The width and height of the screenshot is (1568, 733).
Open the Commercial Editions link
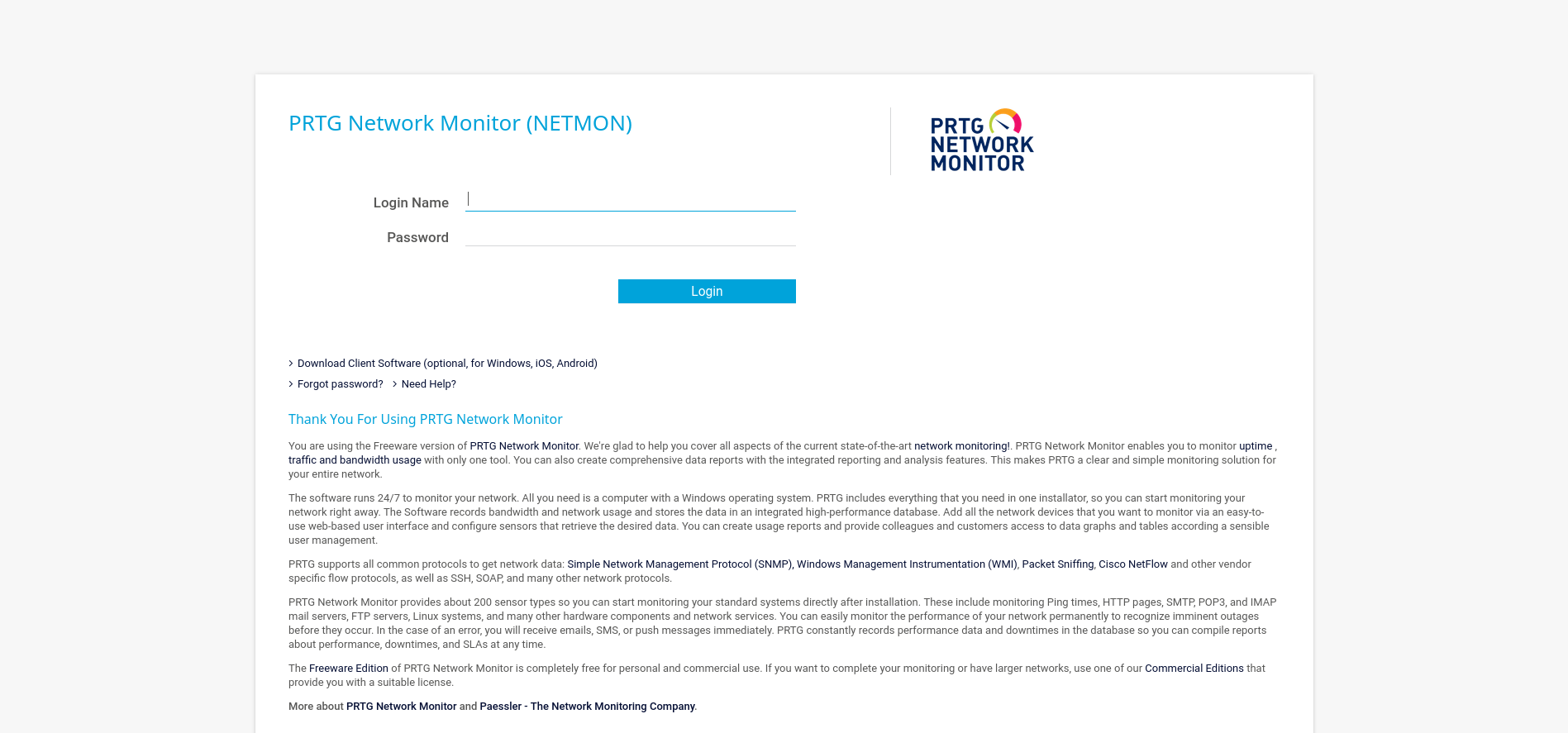1194,668
